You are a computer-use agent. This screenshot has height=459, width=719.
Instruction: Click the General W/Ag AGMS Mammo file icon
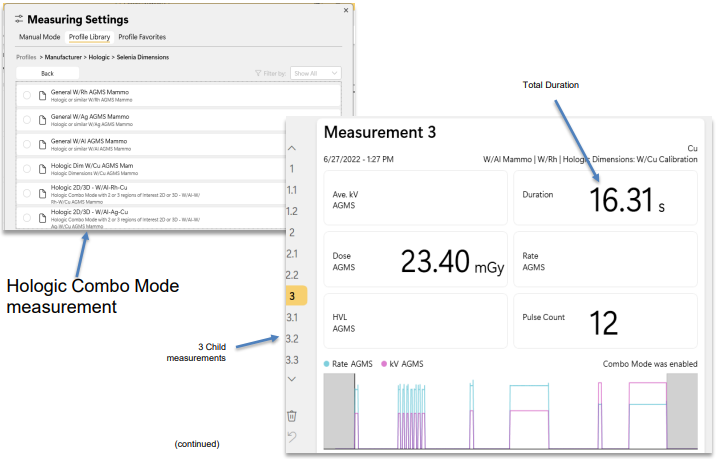point(42,119)
